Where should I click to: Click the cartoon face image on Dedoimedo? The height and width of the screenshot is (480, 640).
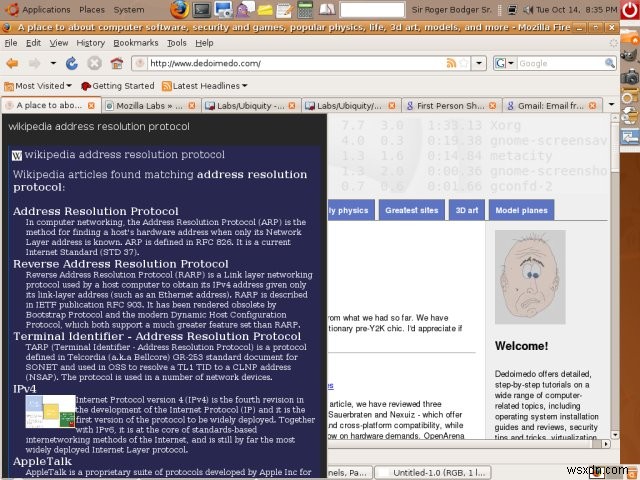pyautogui.click(x=530, y=277)
